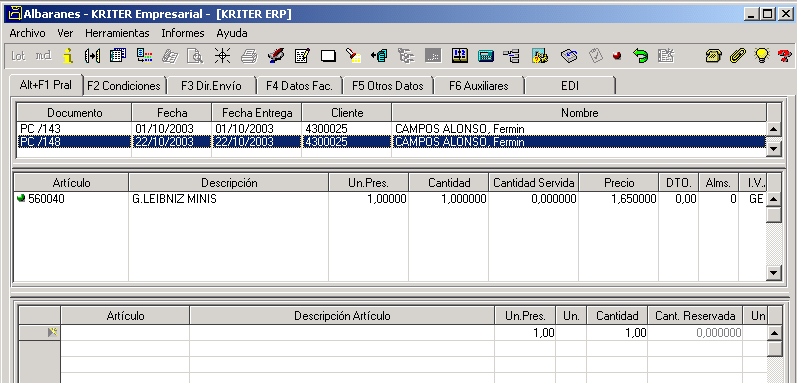Click the gray dotted square toolbar icon
The height and width of the screenshot is (383, 797).
tap(433, 55)
